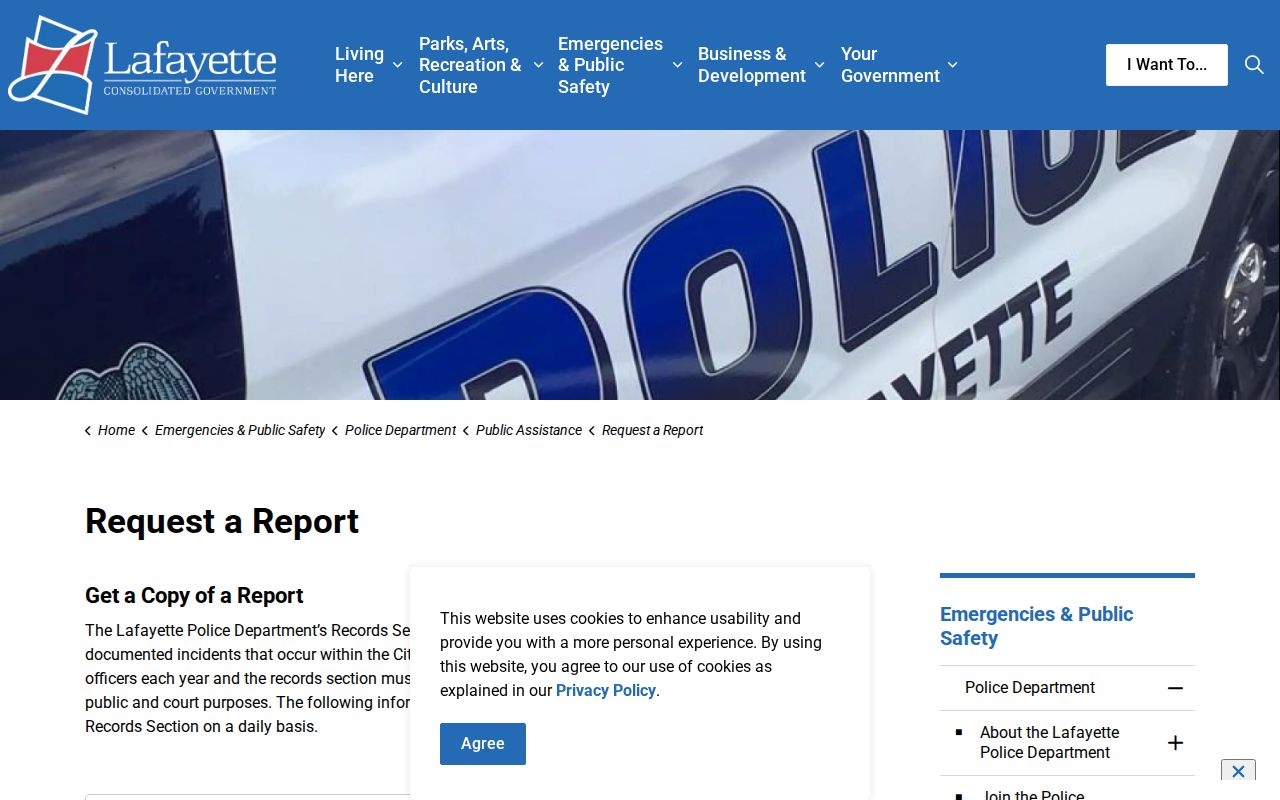Click the I Want To... button

(1167, 65)
